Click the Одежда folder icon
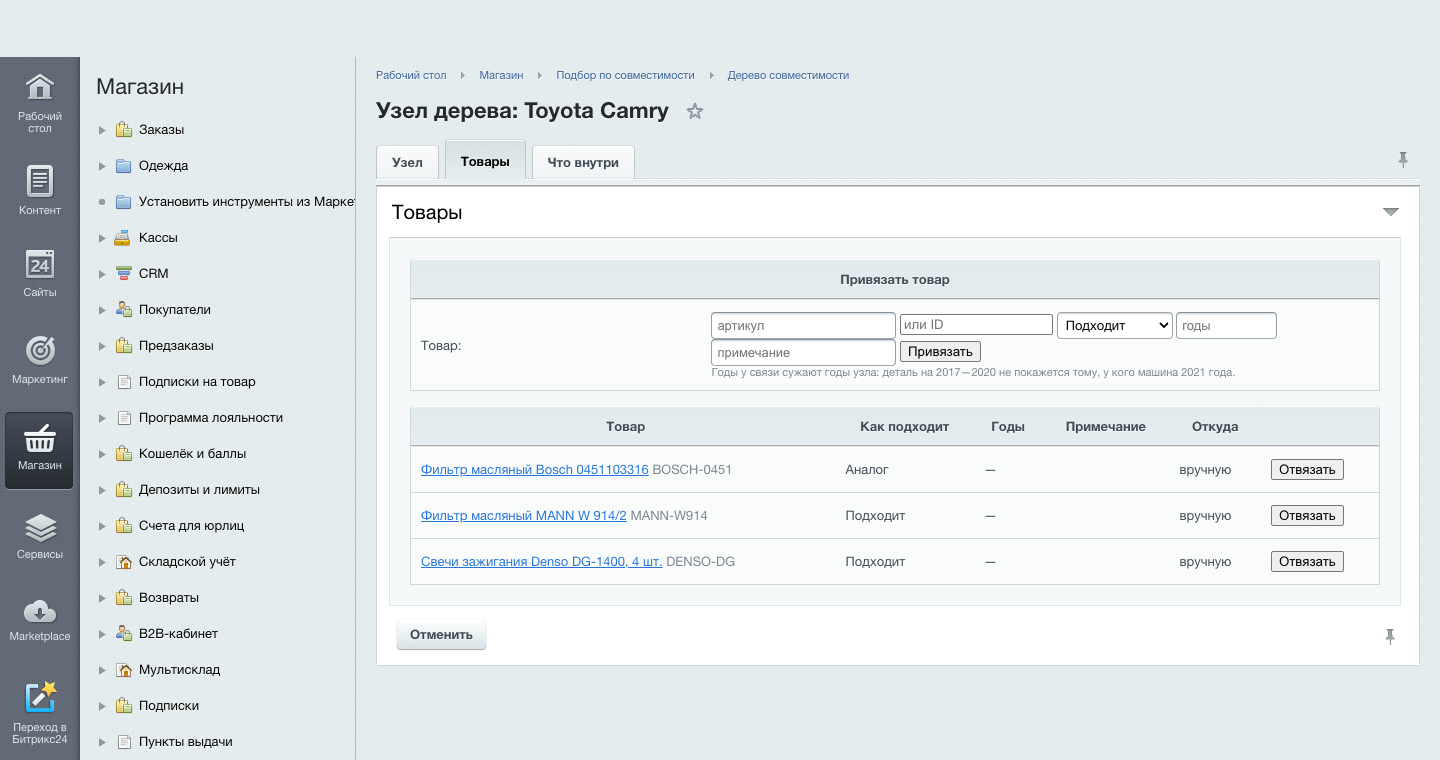Screen dimensions: 1440x760 123,166
